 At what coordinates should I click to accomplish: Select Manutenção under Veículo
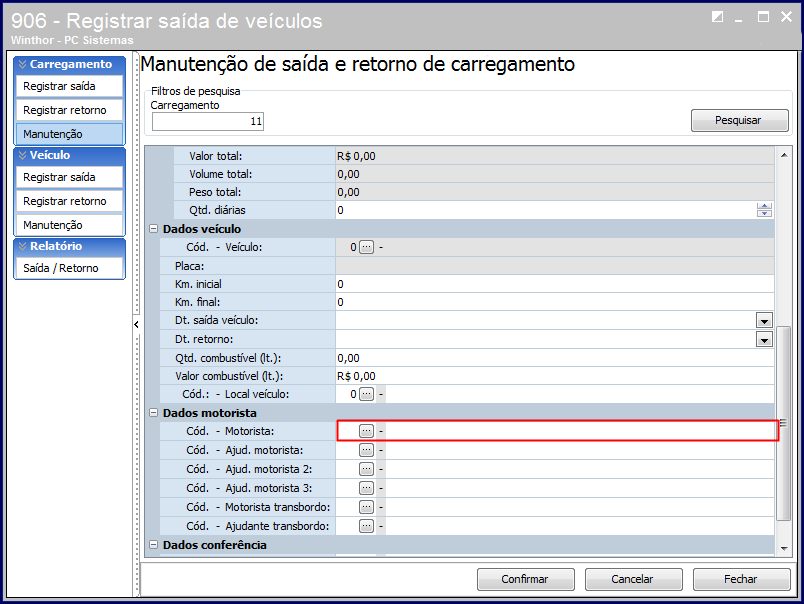click(69, 225)
